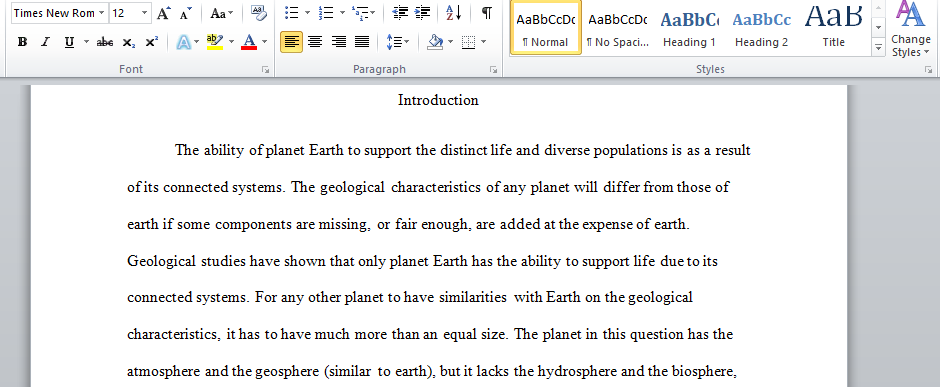Open the Shading dropdown arrow

450,42
